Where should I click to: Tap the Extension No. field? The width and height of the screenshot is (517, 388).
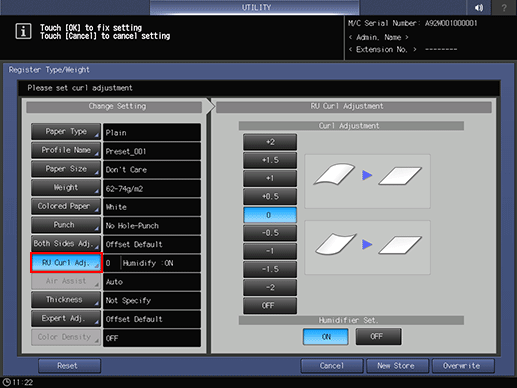point(403,50)
